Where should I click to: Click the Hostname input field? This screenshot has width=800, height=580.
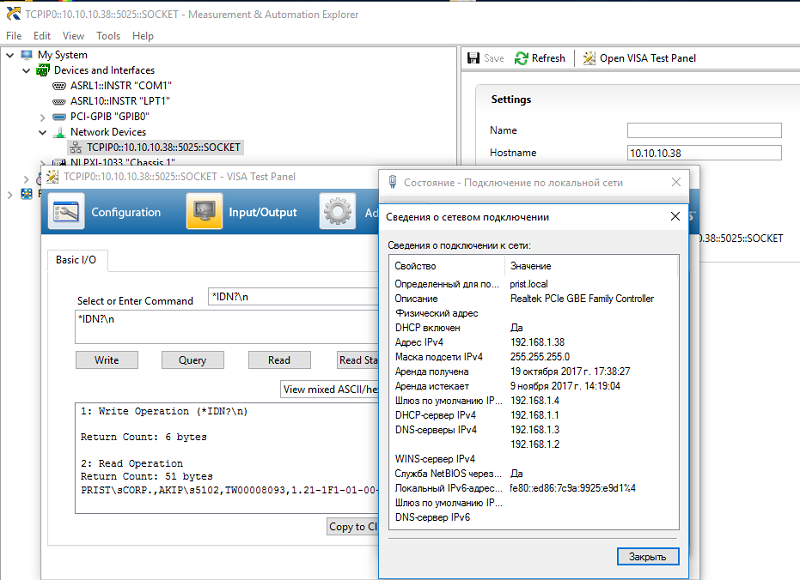point(703,153)
